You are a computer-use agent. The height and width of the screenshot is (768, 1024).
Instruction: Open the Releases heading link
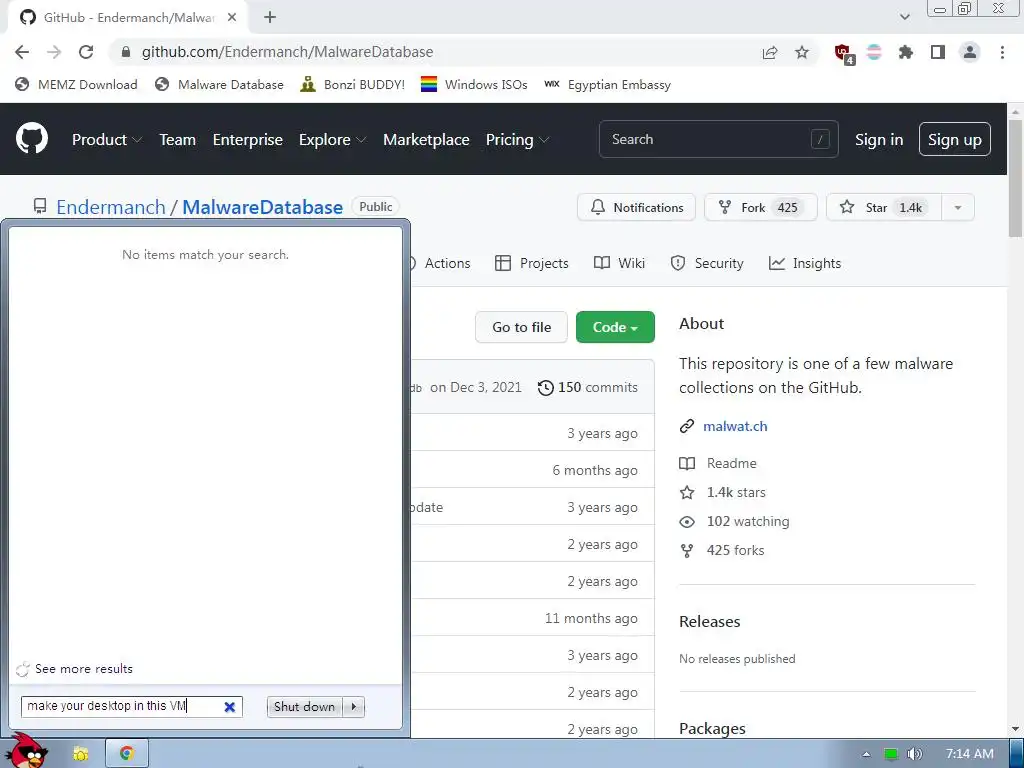click(710, 621)
